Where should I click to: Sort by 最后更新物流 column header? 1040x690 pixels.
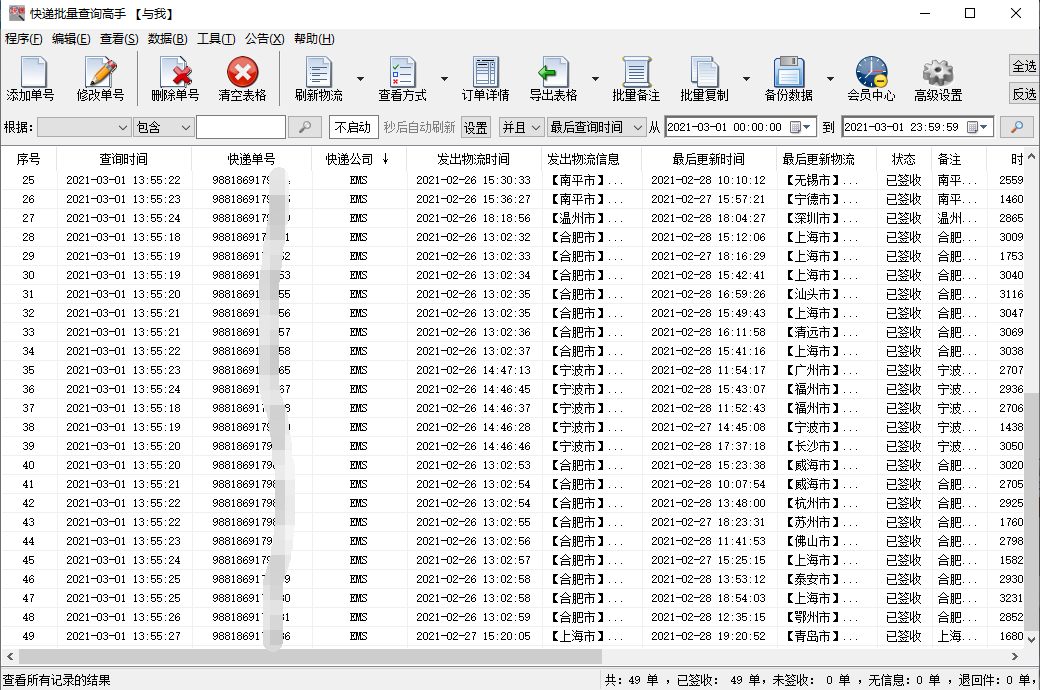(826, 159)
